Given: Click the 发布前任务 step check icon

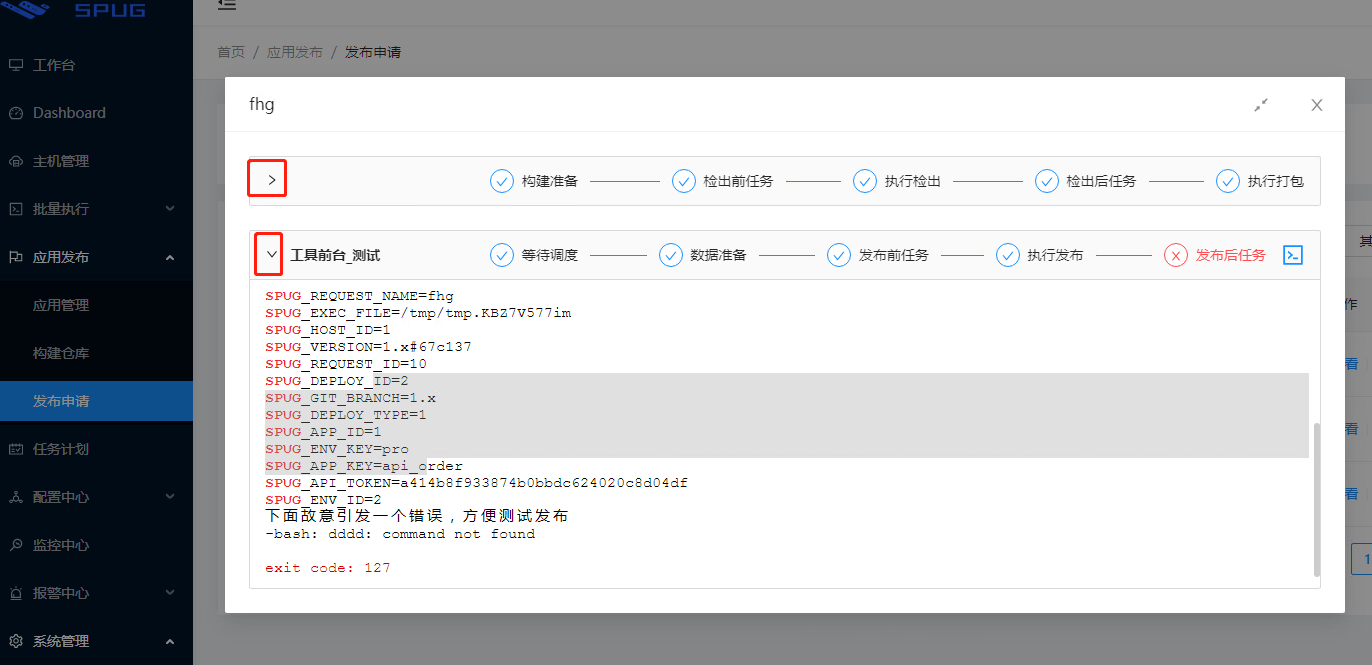Looking at the screenshot, I should (x=838, y=255).
